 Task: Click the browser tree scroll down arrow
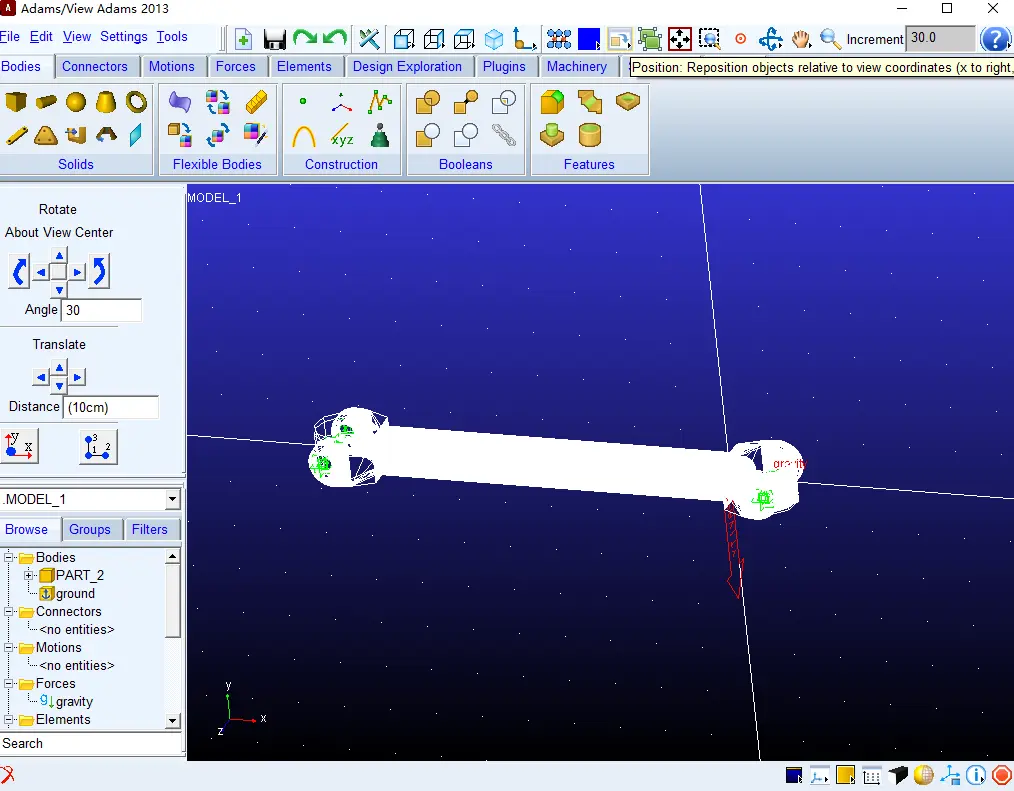click(173, 721)
